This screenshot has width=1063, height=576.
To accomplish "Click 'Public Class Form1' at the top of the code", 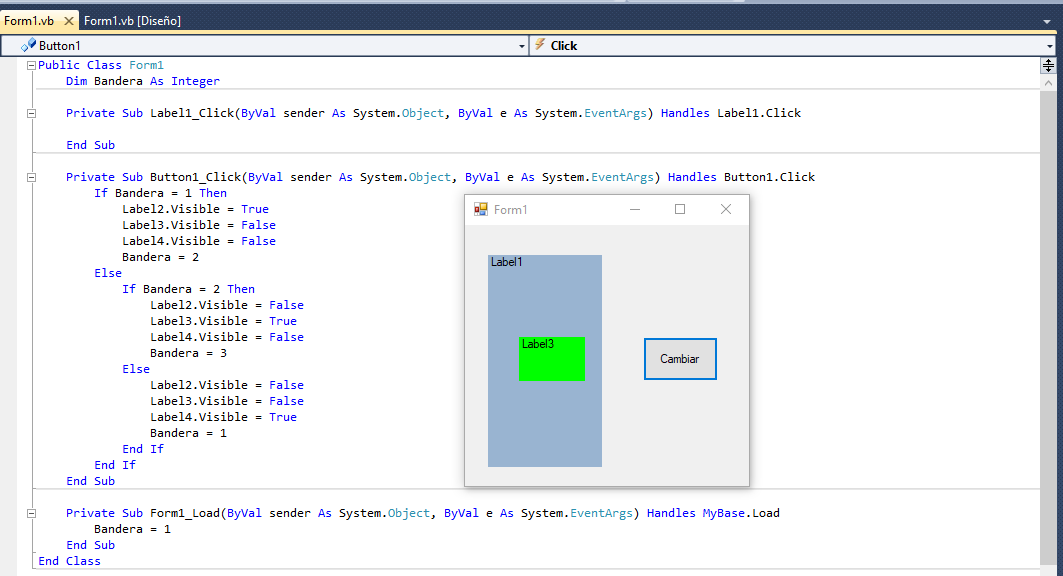I will point(101,65).
